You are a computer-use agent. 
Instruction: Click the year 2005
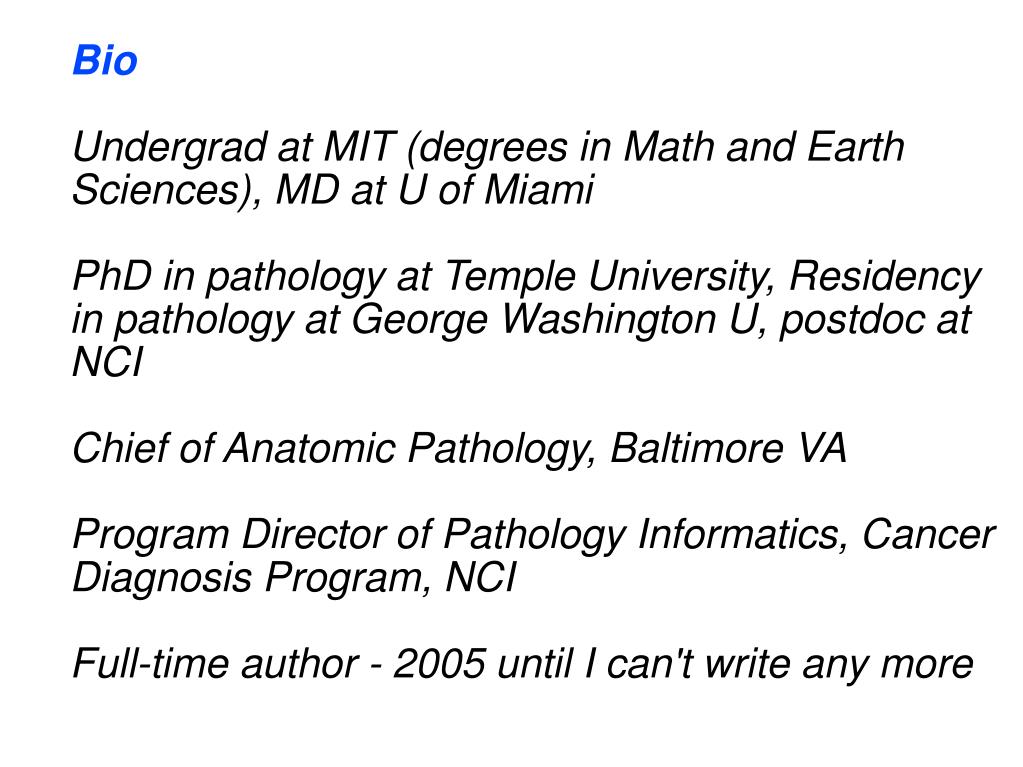(439, 664)
